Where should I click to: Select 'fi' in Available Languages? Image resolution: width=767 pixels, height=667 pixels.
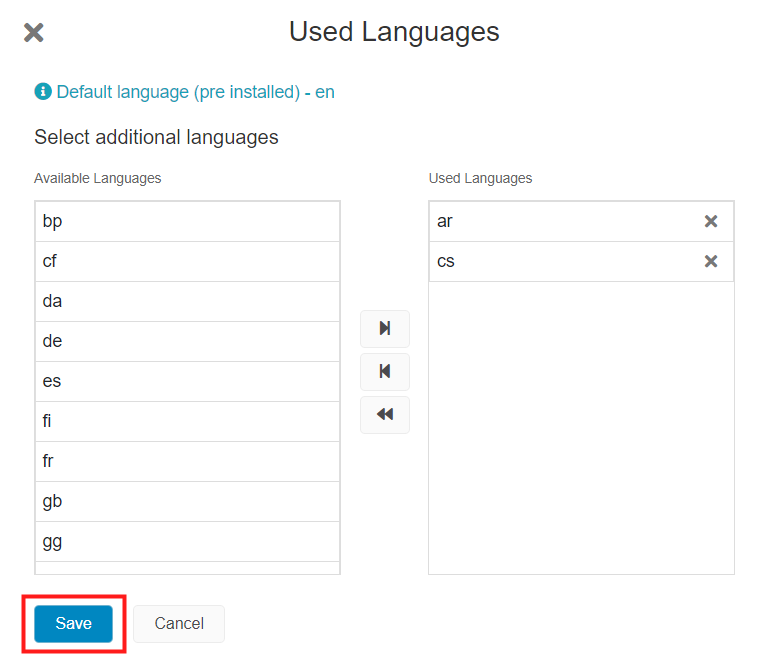tap(187, 422)
